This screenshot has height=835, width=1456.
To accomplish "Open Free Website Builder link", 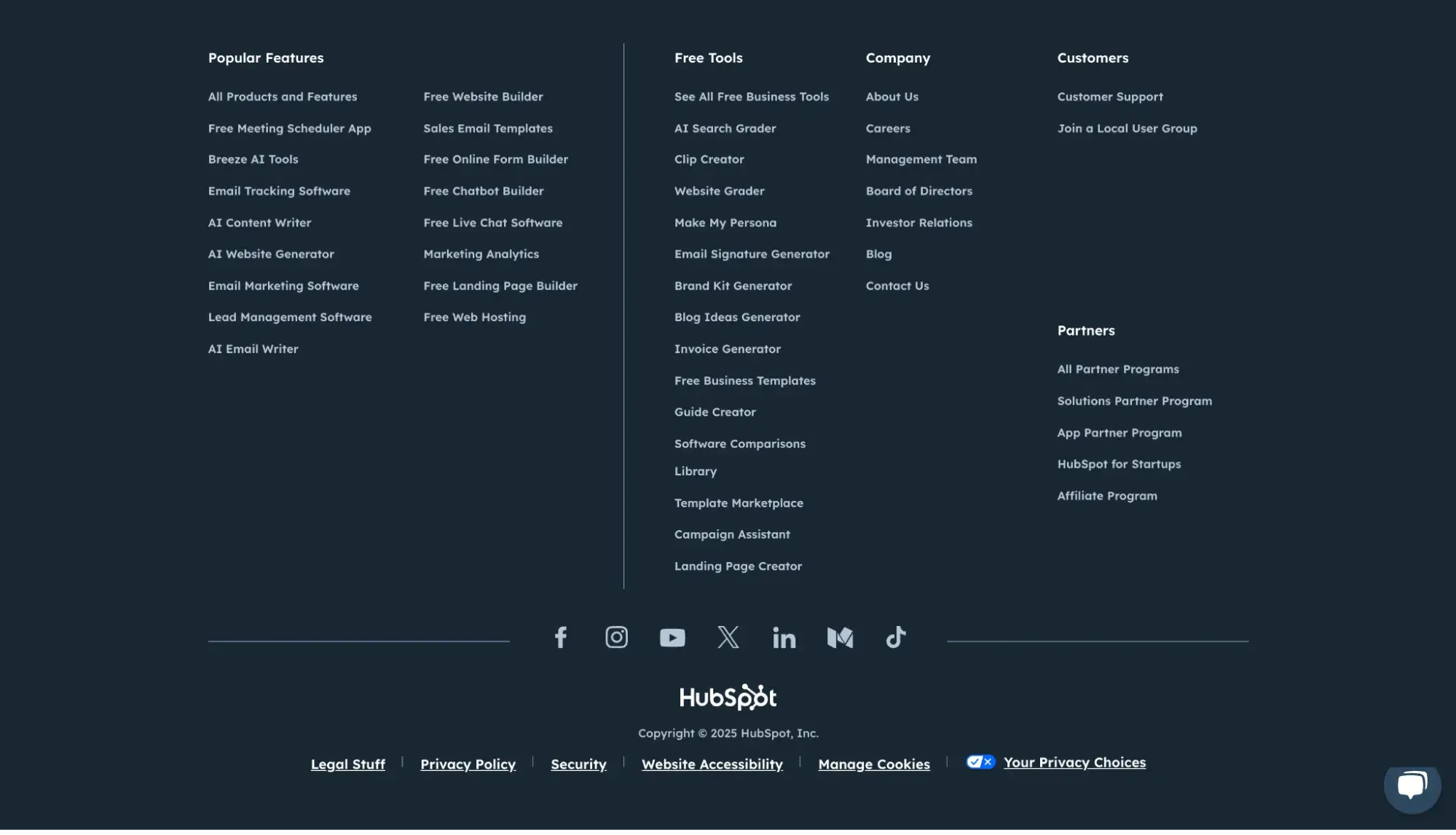I will click(x=483, y=97).
